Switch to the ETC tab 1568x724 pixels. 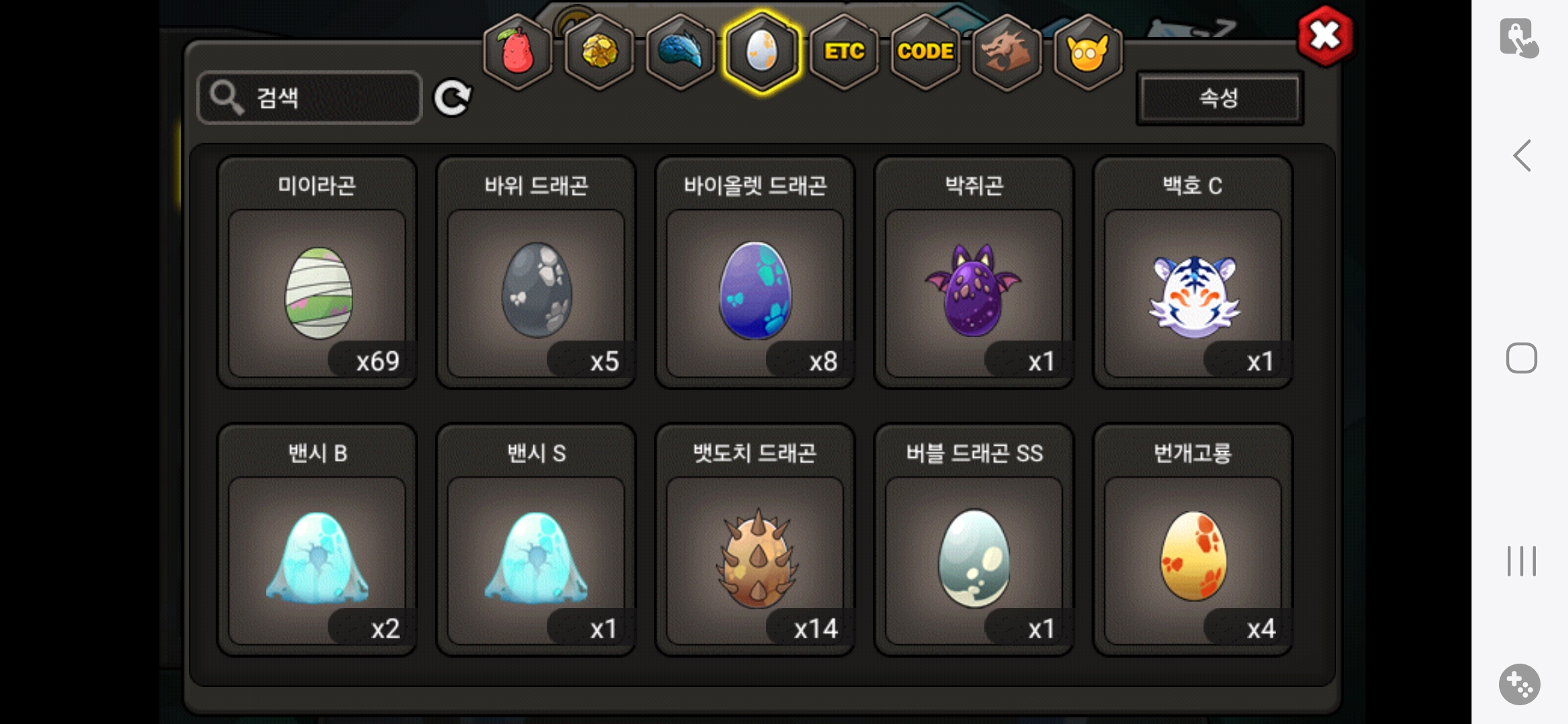[x=844, y=52]
